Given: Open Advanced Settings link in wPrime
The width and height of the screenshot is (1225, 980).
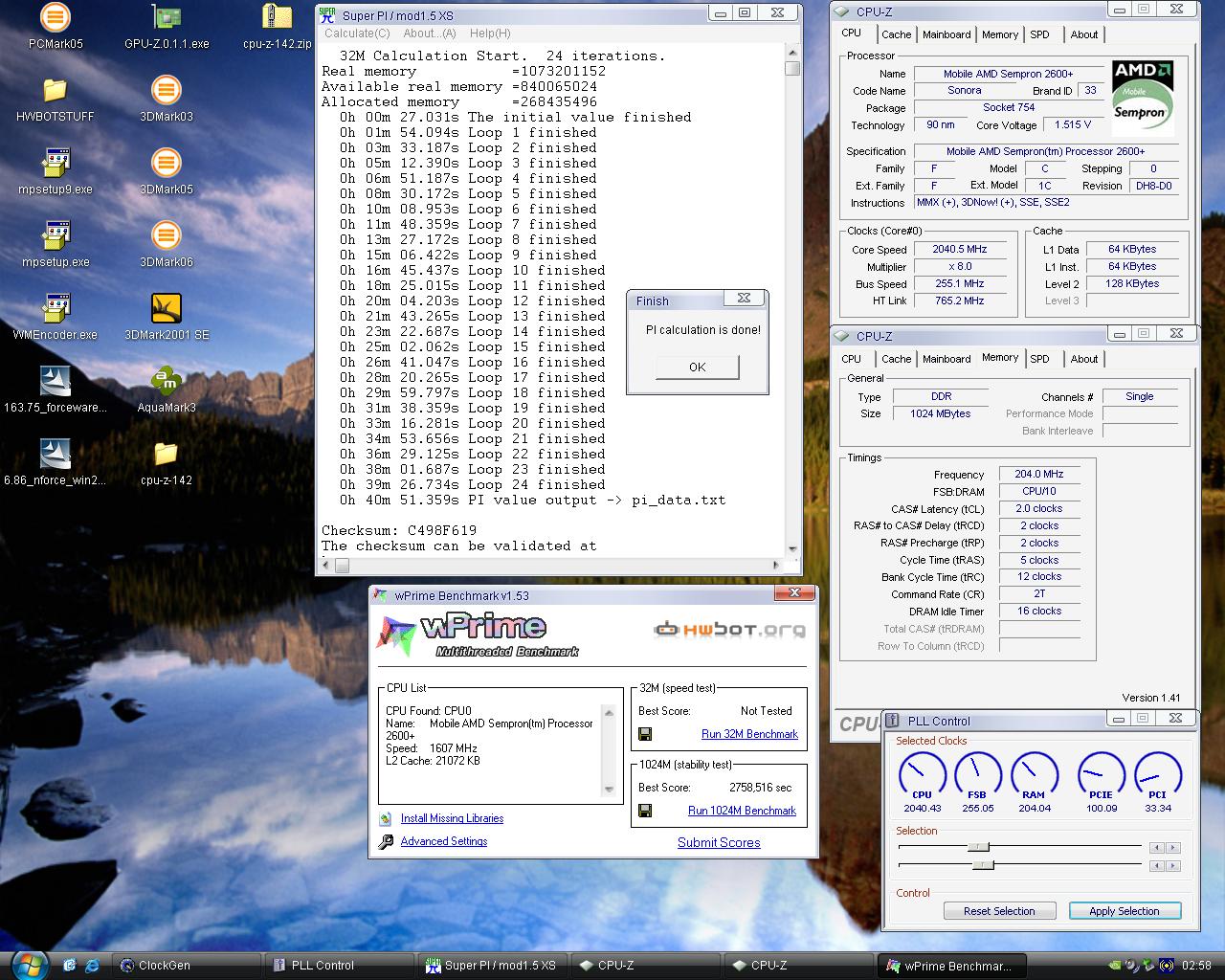Looking at the screenshot, I should (444, 841).
